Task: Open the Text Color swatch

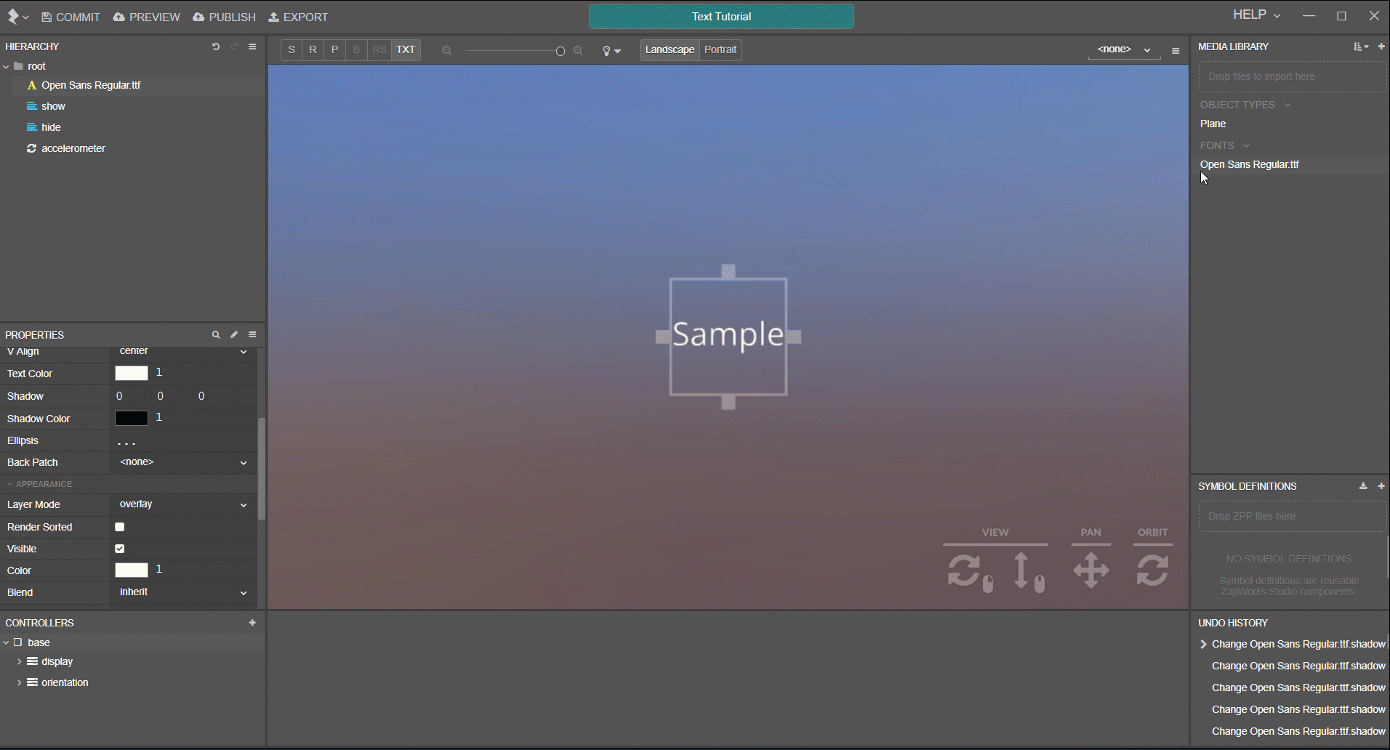Action: pos(131,374)
